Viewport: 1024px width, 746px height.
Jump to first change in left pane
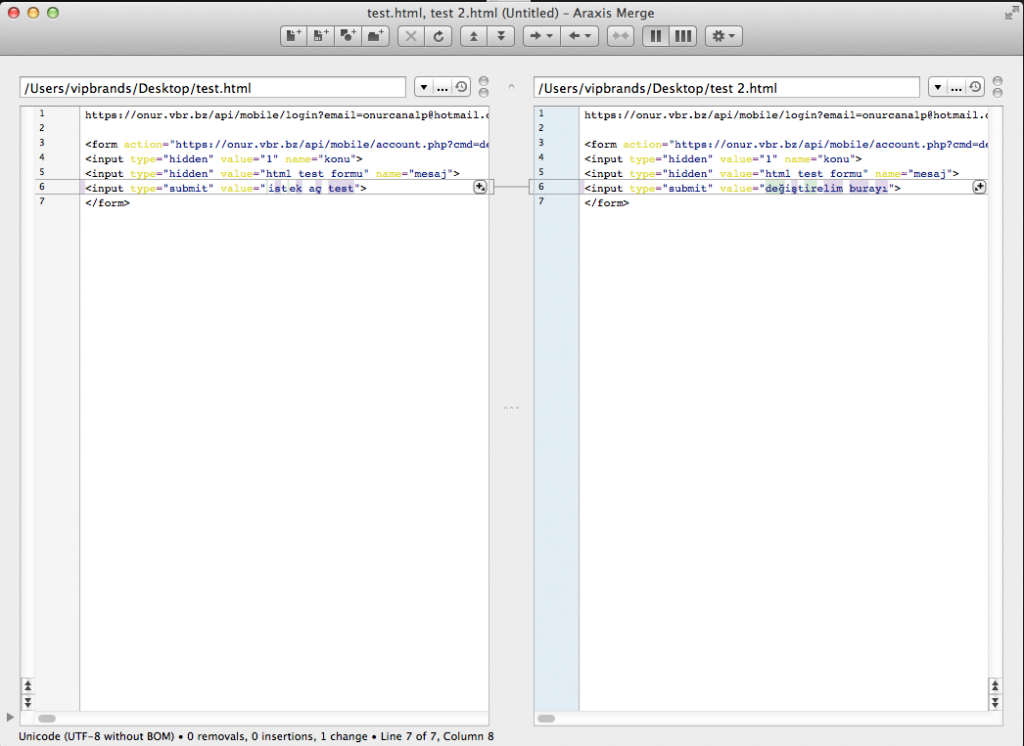pyautogui.click(x=27, y=686)
